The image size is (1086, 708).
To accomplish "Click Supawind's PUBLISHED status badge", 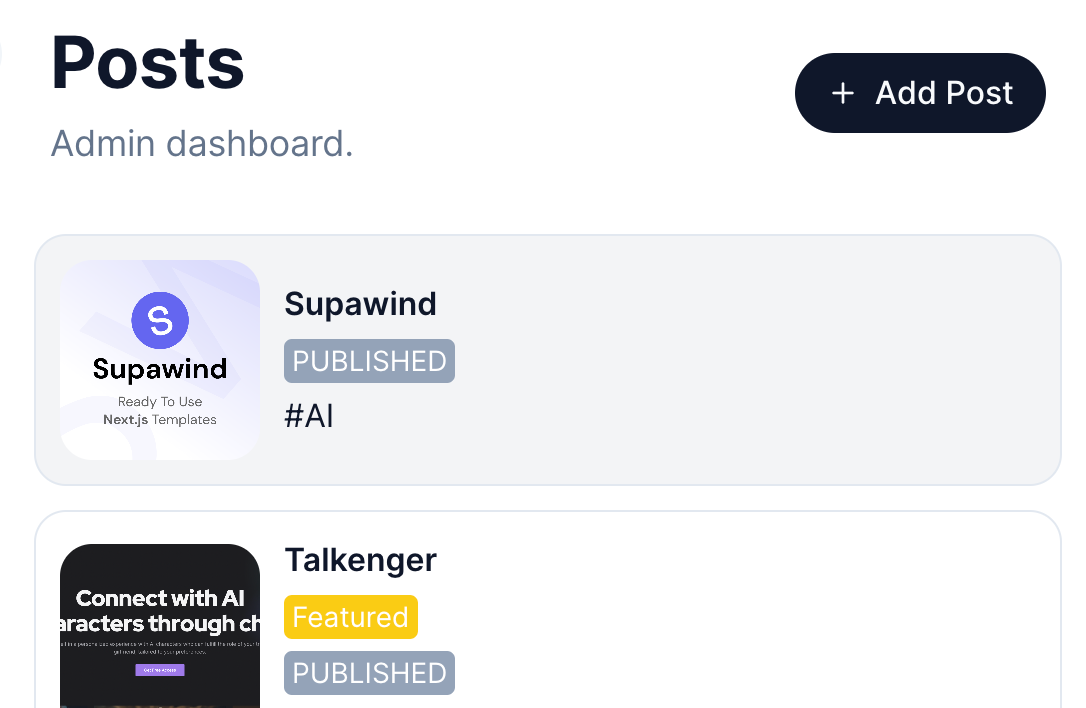I will click(x=369, y=361).
